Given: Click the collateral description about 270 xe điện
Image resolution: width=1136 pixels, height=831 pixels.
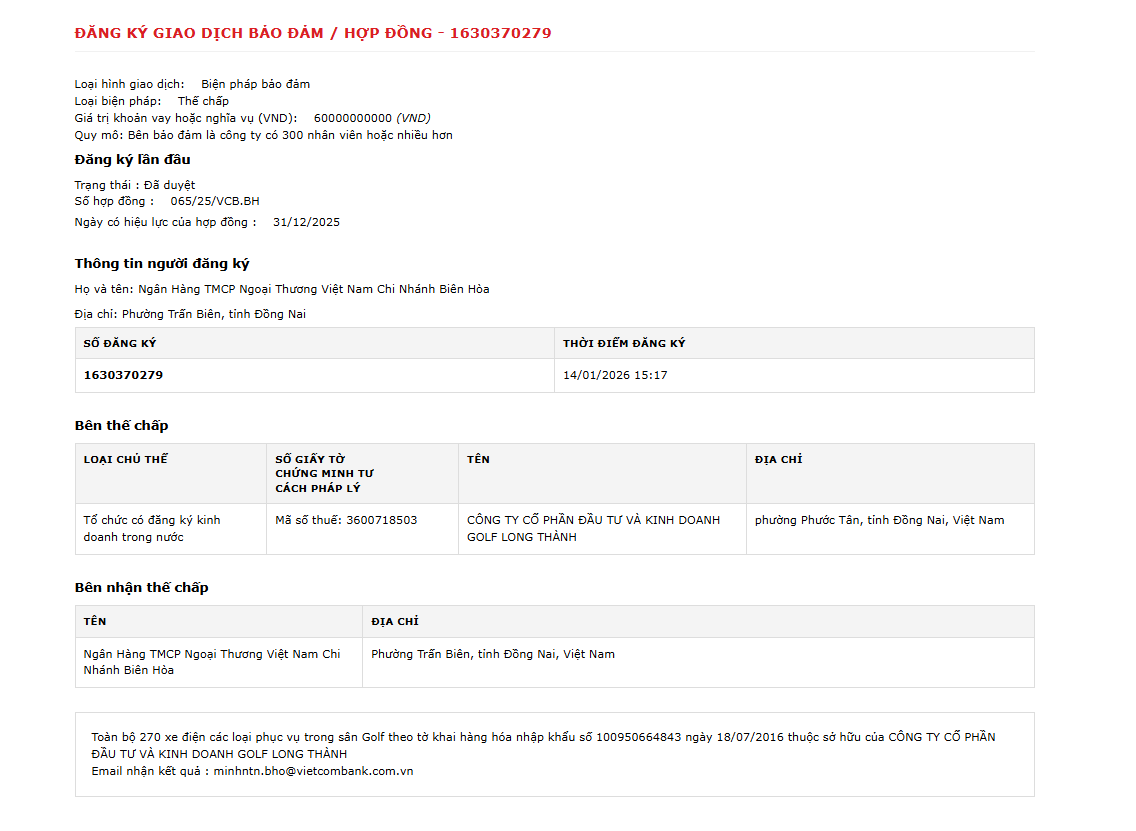Looking at the screenshot, I should click(543, 746).
